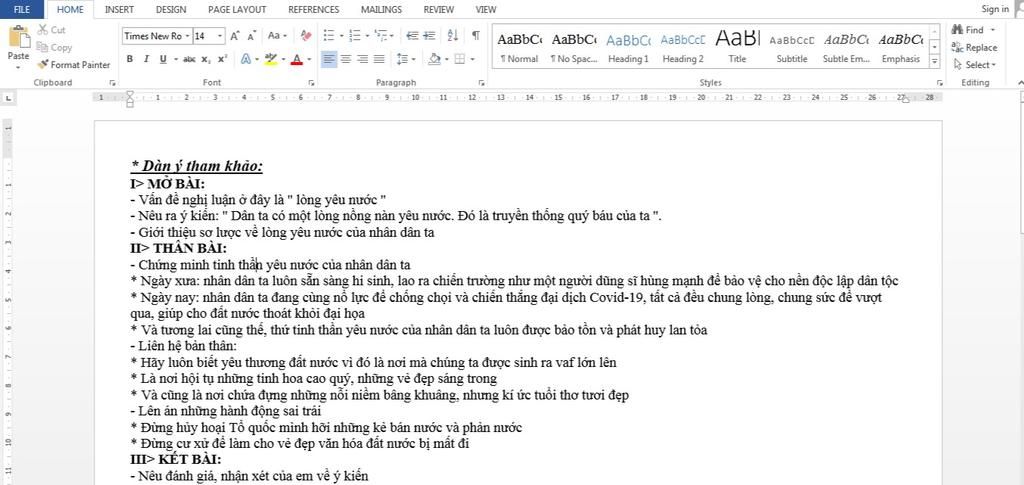The height and width of the screenshot is (485, 1024).
Task: Open the FILE tab
Action: coord(22,9)
